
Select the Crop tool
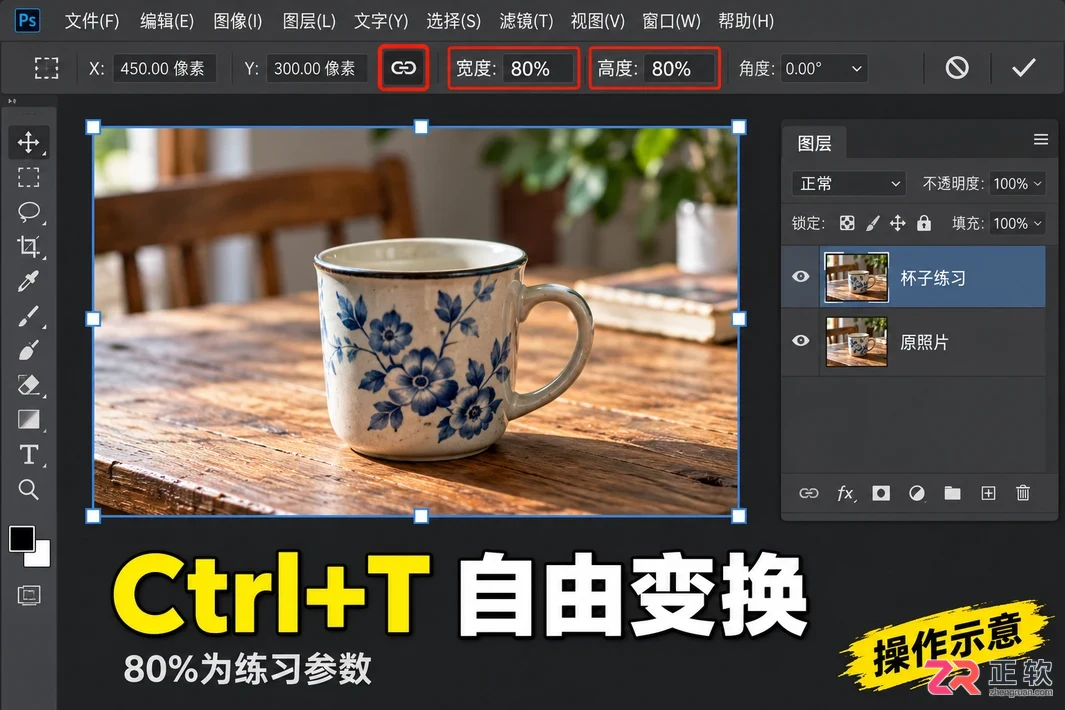coord(28,247)
